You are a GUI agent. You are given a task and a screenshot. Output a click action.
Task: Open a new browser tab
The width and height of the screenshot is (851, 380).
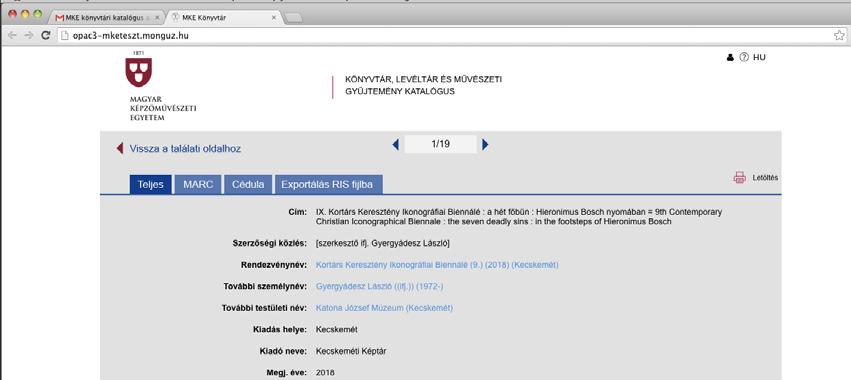[x=294, y=18]
